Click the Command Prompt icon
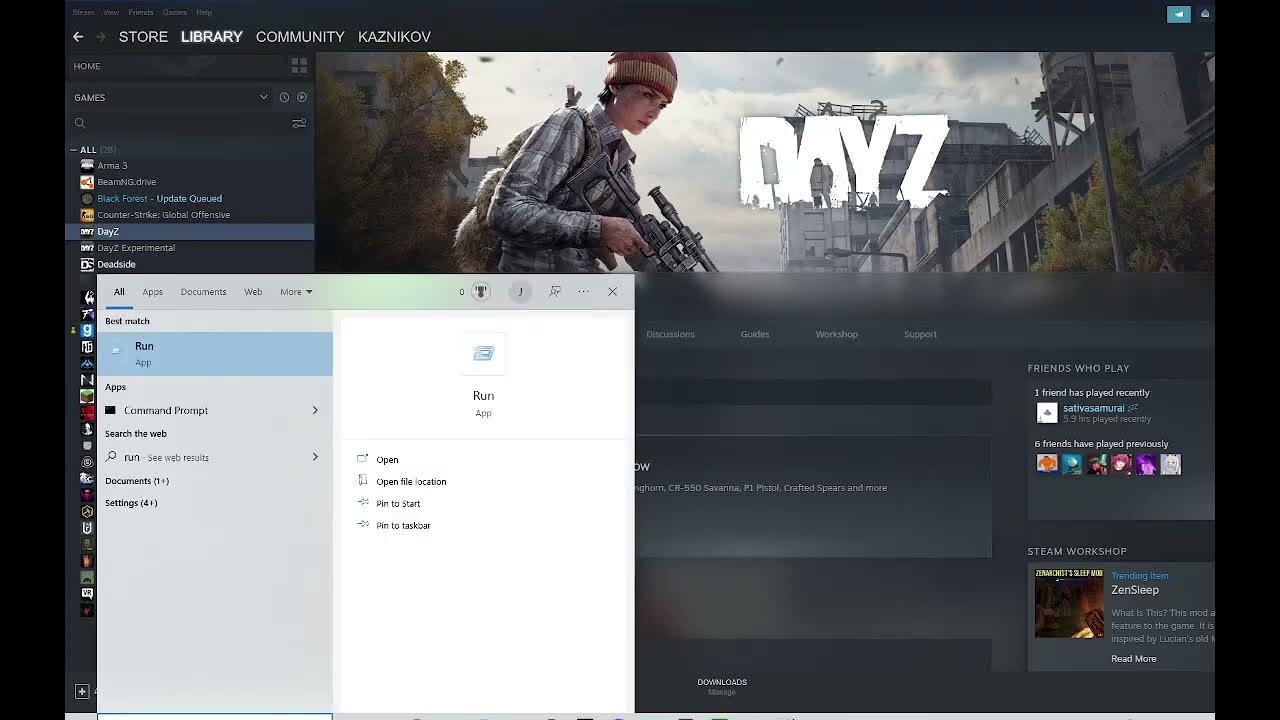This screenshot has height=720, width=1280. point(111,410)
